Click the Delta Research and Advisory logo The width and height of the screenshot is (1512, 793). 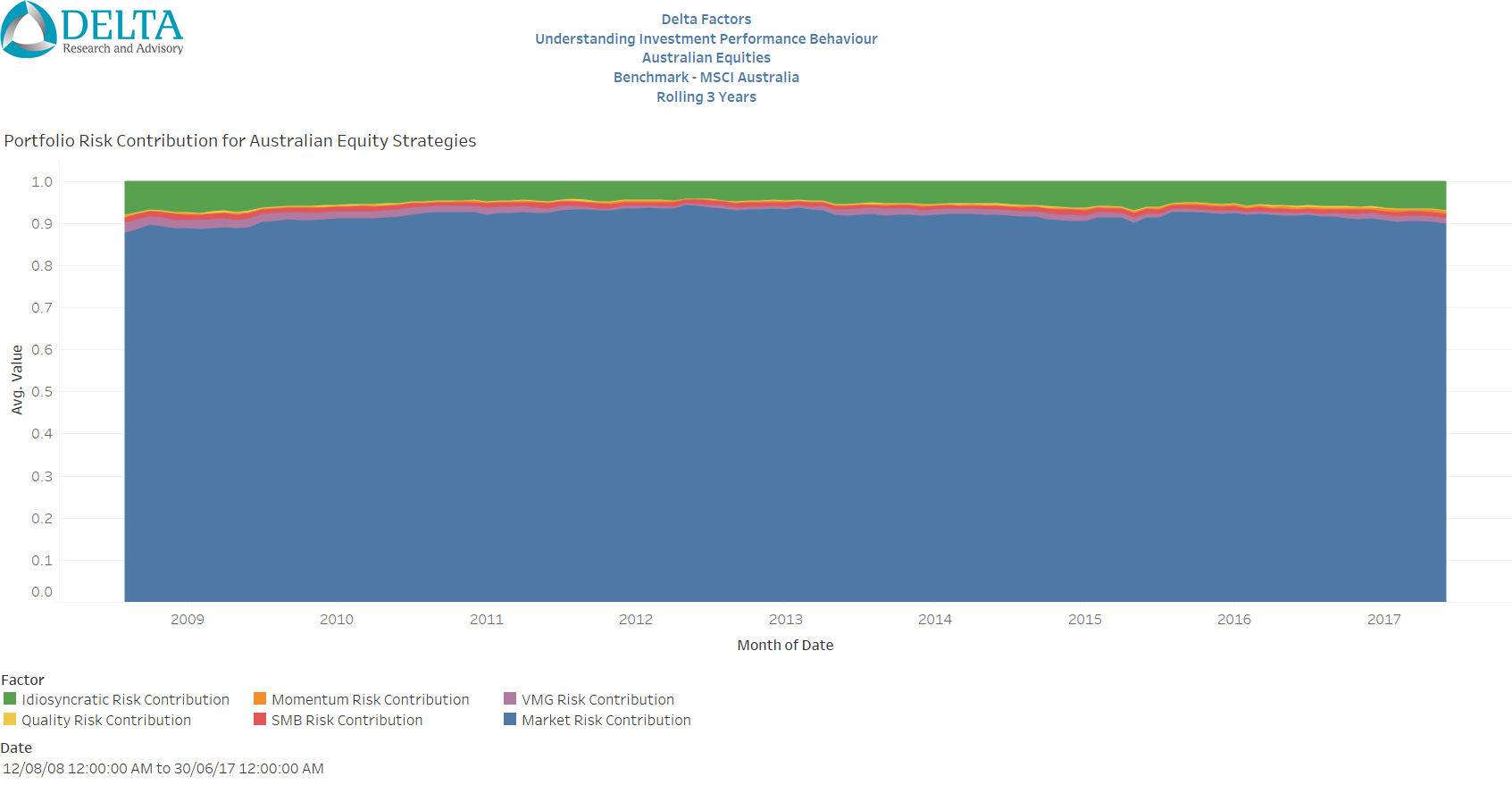(92, 30)
